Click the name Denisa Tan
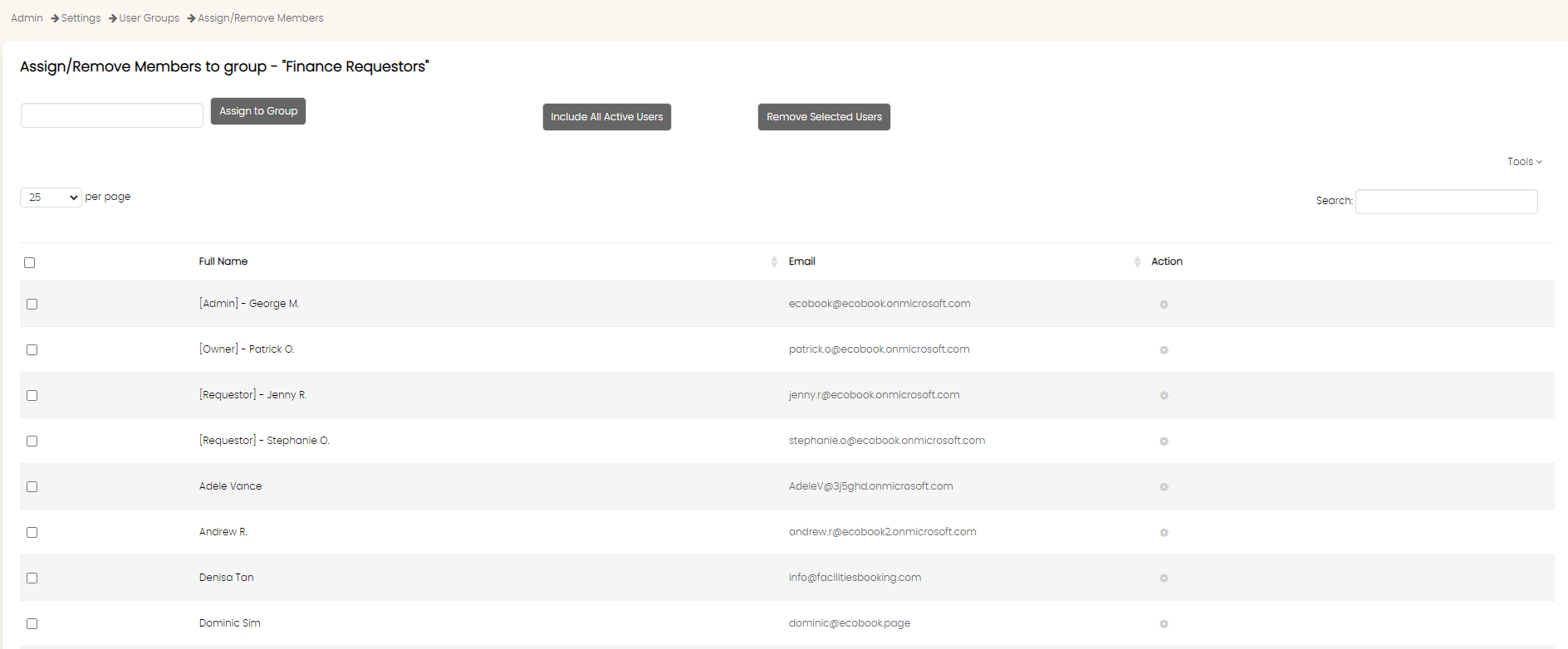 226,578
